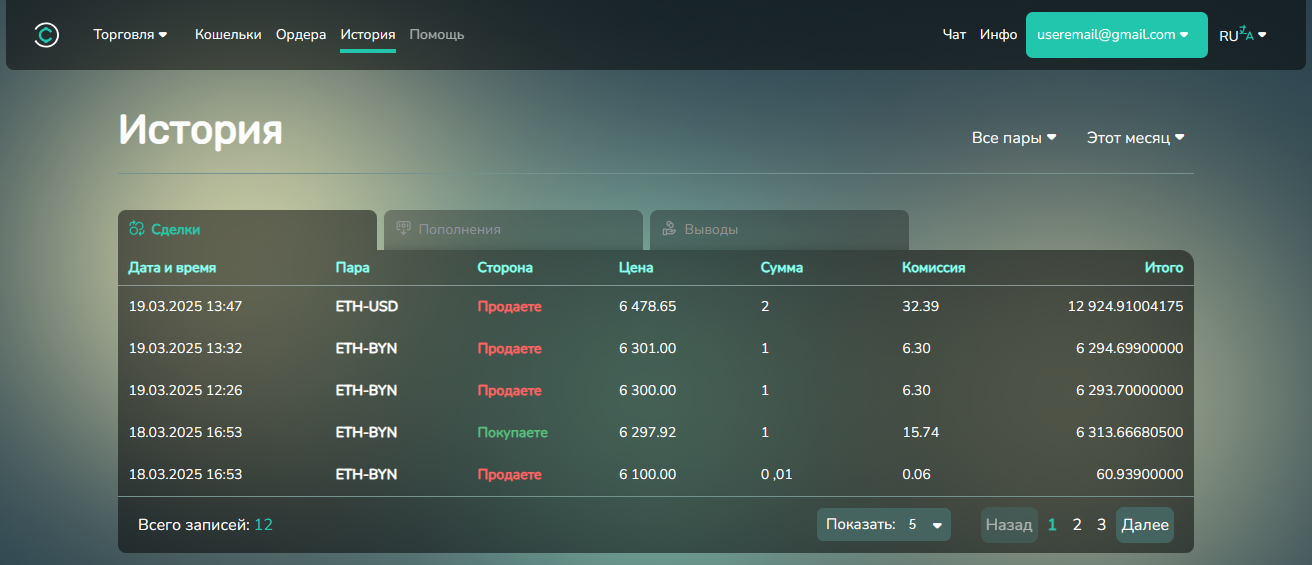Switch language with RU translate icon

(1242, 35)
